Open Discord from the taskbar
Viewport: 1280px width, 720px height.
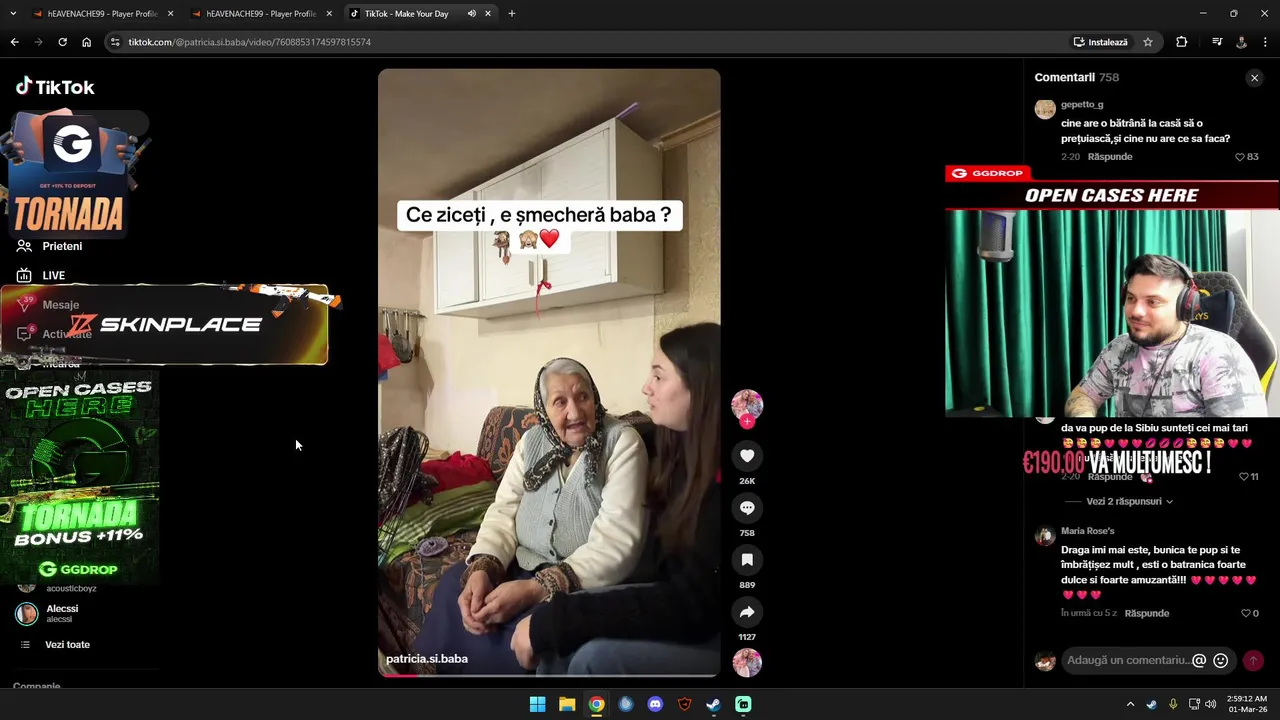[655, 704]
